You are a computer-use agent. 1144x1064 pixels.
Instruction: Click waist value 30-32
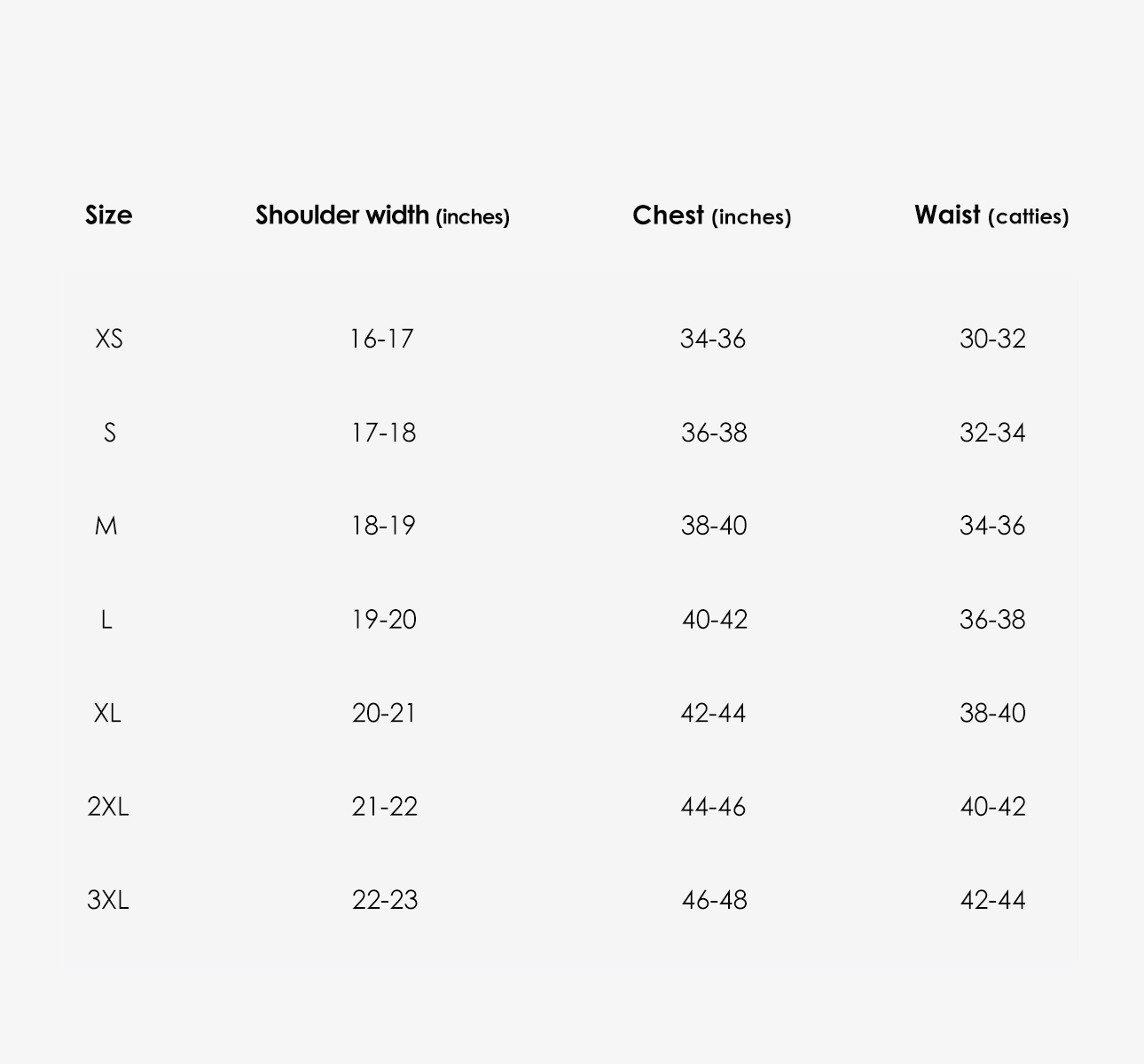coord(992,339)
